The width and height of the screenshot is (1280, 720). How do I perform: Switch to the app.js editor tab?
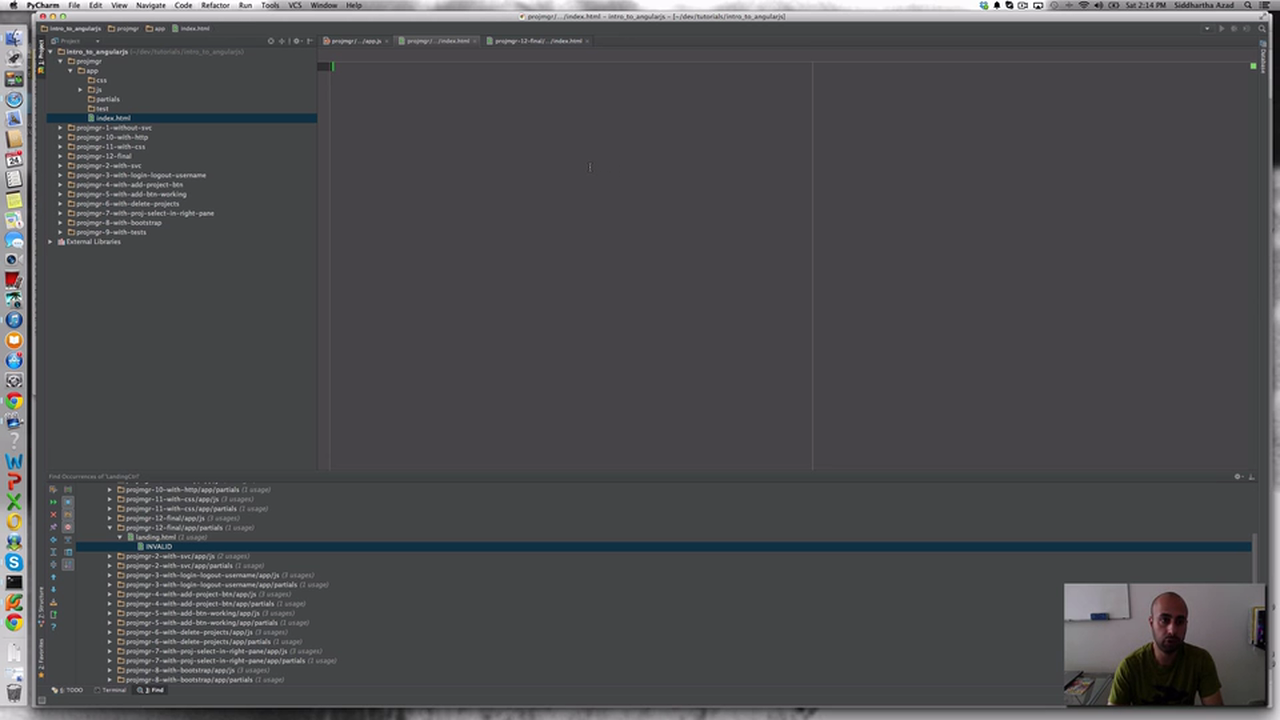tap(357, 41)
